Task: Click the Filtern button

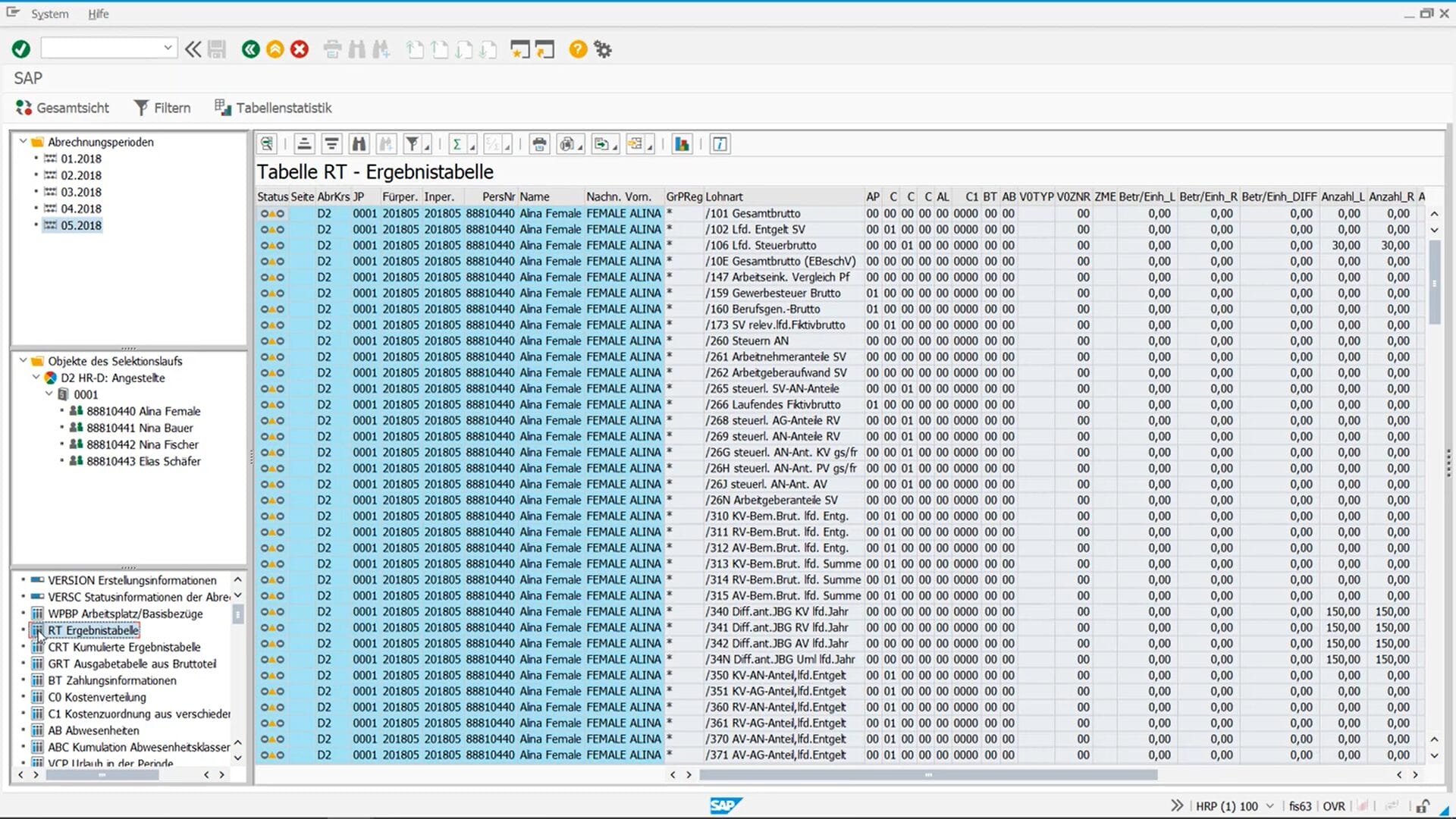Action: [x=162, y=108]
